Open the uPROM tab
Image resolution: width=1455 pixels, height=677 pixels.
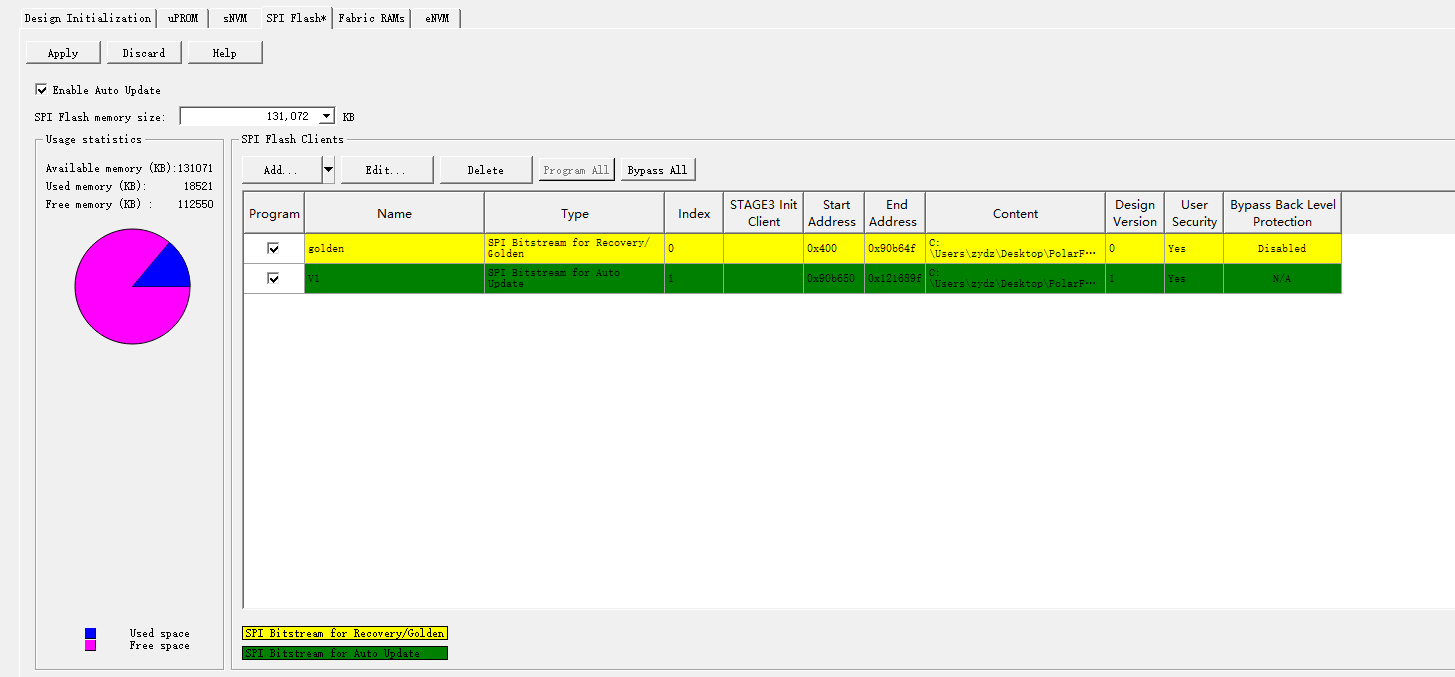(x=182, y=18)
